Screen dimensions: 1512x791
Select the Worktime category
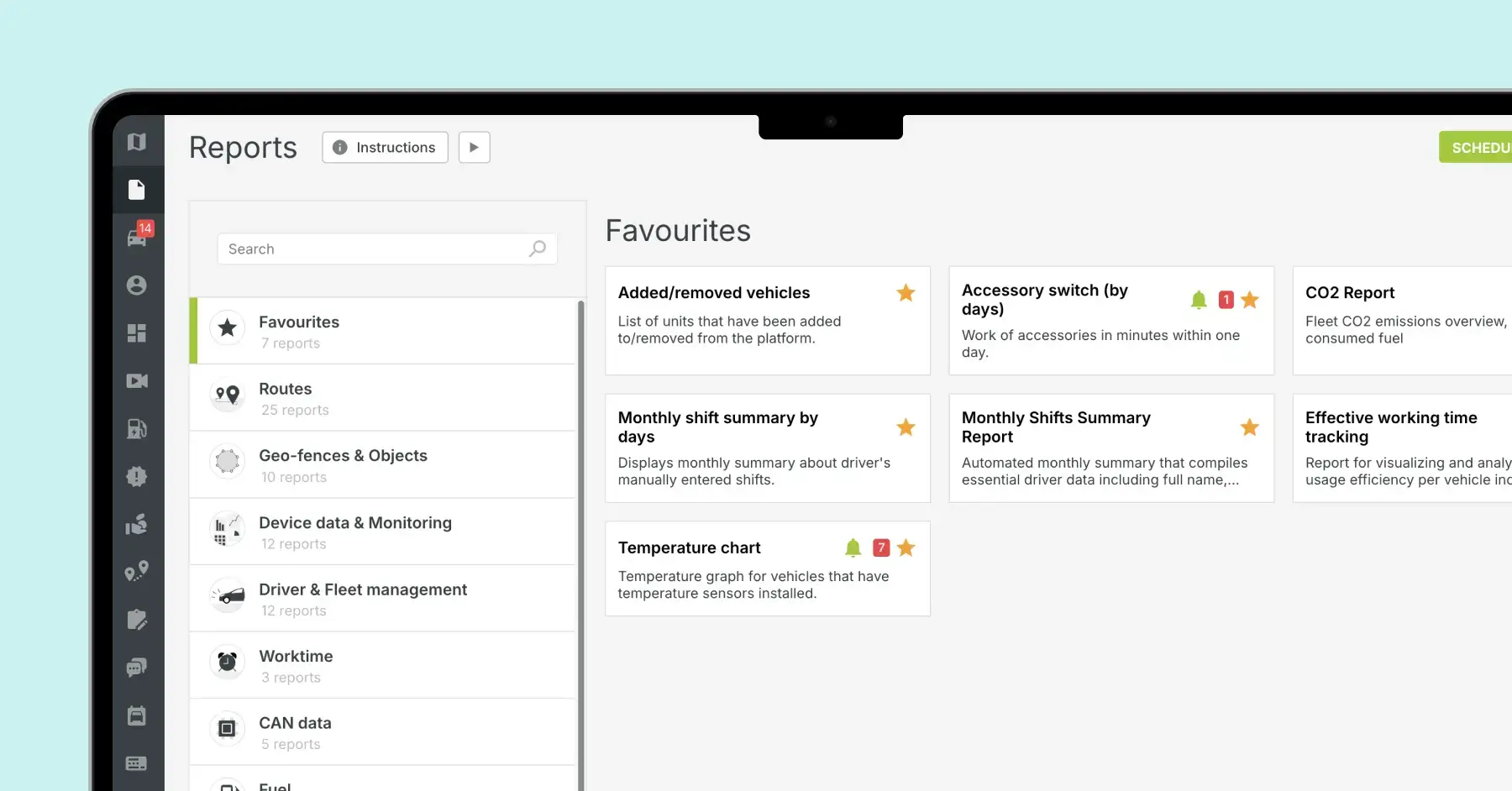point(383,665)
